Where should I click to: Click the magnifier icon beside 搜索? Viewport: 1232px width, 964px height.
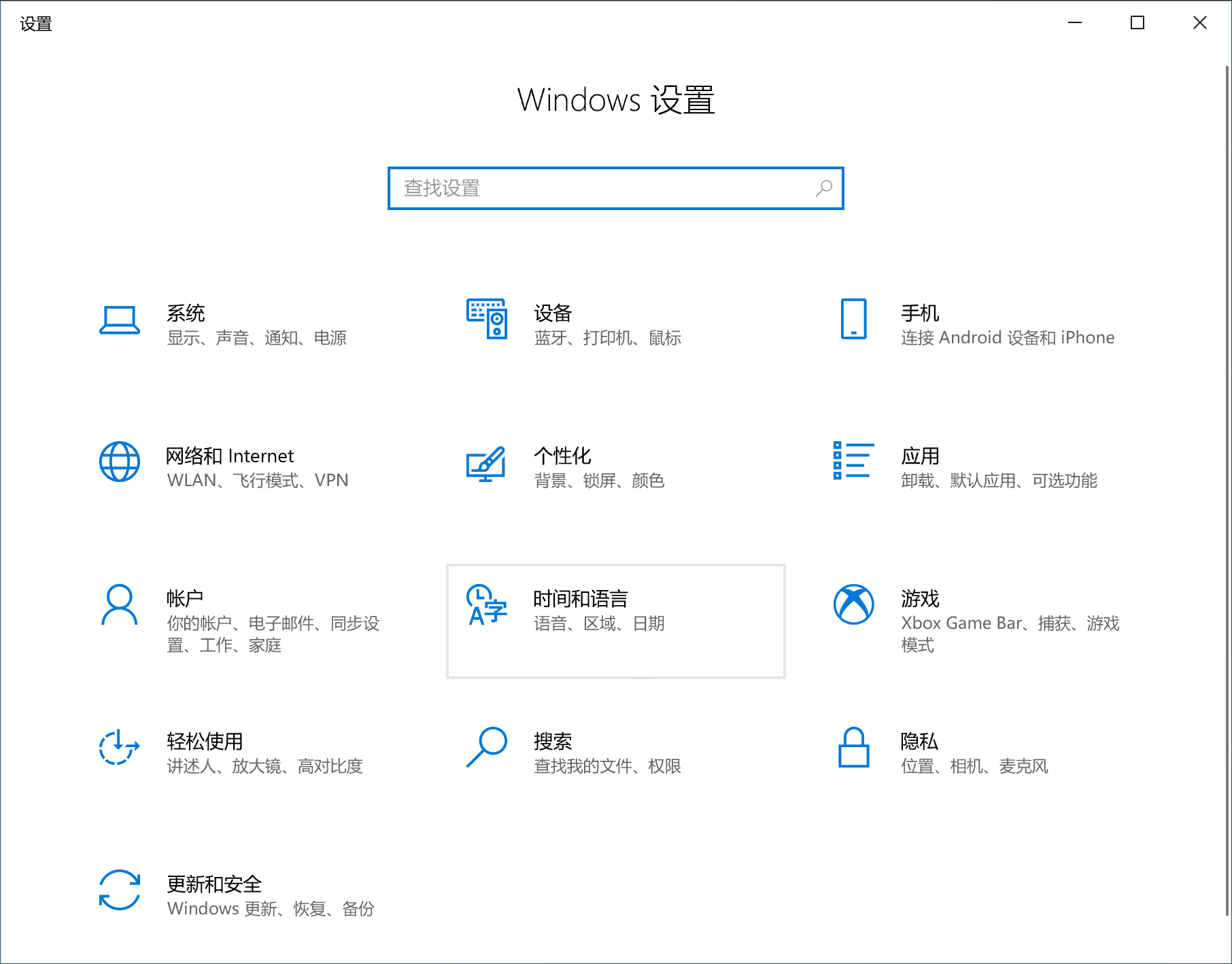pos(487,747)
